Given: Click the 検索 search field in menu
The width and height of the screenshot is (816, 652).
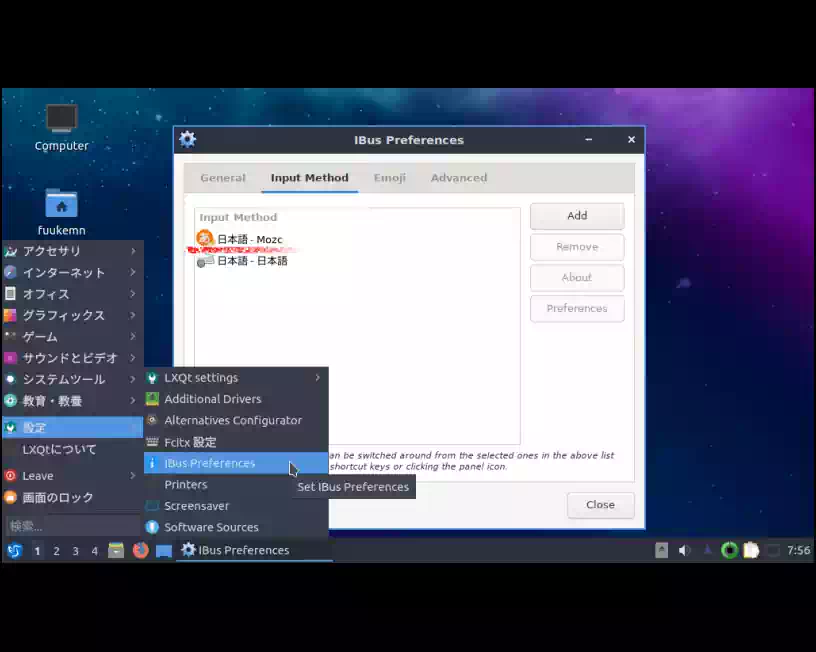Looking at the screenshot, I should [x=72, y=526].
